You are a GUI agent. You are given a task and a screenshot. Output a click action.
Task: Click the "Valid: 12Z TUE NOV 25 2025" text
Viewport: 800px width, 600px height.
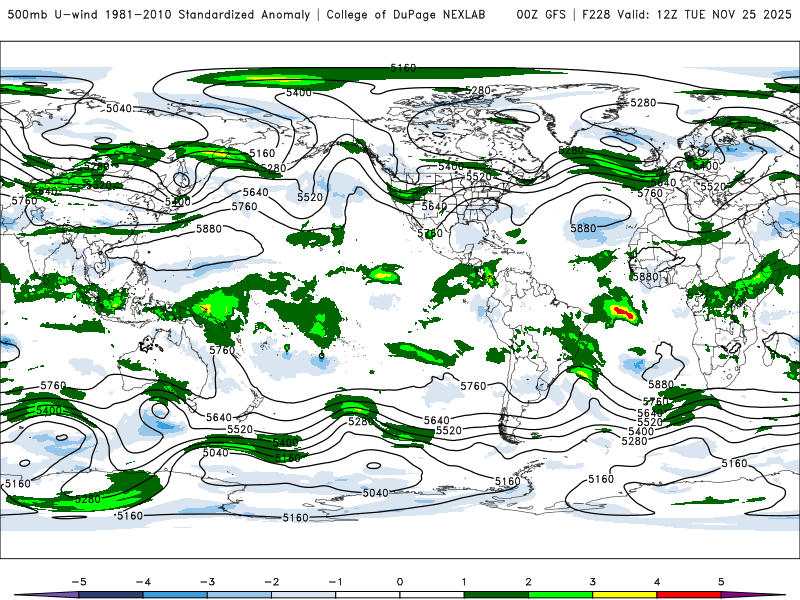[x=704, y=14]
